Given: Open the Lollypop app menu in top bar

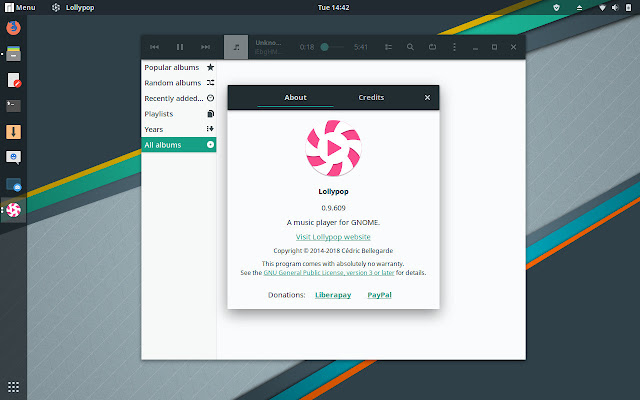Looking at the screenshot, I should (73, 7).
